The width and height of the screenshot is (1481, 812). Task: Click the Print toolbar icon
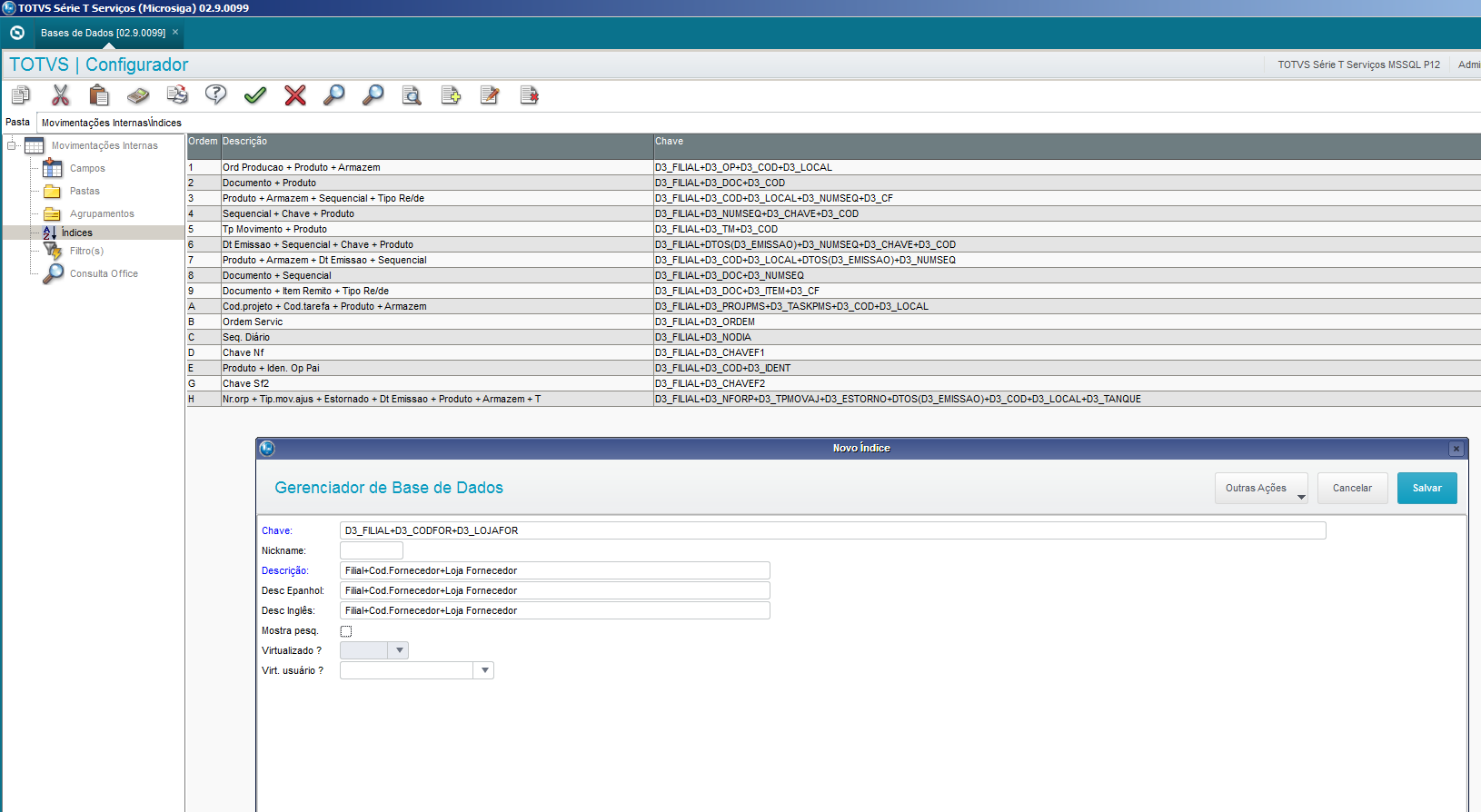click(x=177, y=95)
